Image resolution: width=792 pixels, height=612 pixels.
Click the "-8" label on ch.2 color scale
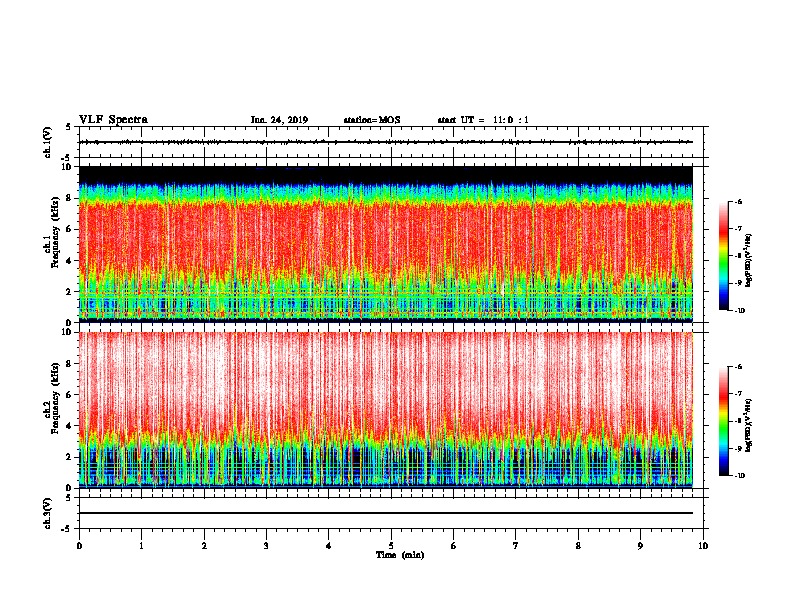(738, 421)
